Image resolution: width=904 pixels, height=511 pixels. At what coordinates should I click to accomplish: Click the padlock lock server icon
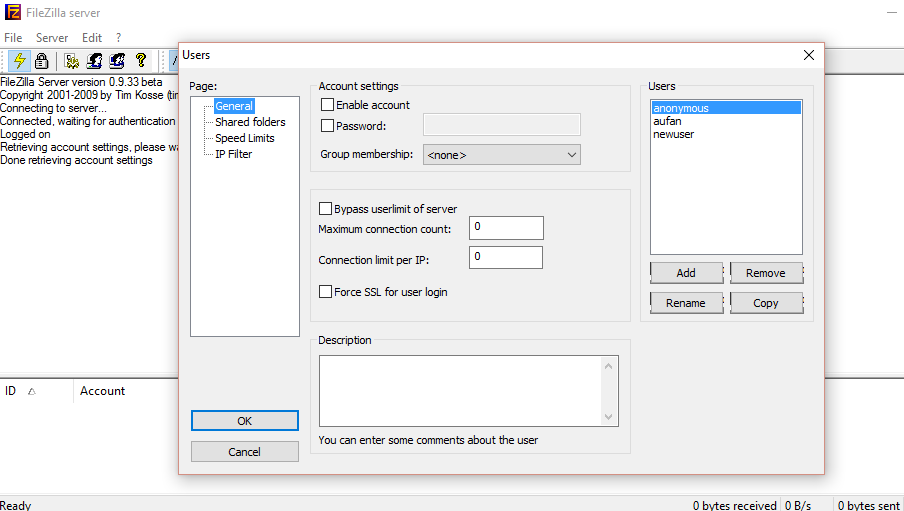[x=41, y=61]
